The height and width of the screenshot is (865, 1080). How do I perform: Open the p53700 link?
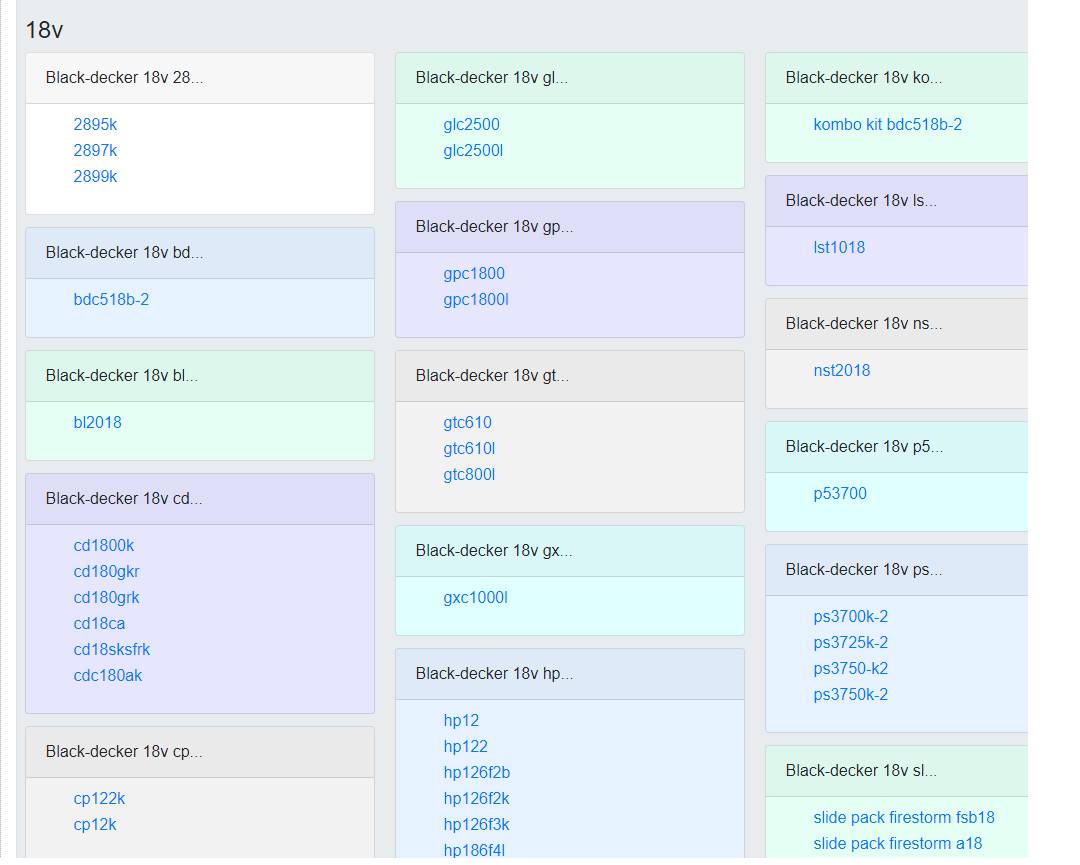(x=840, y=494)
